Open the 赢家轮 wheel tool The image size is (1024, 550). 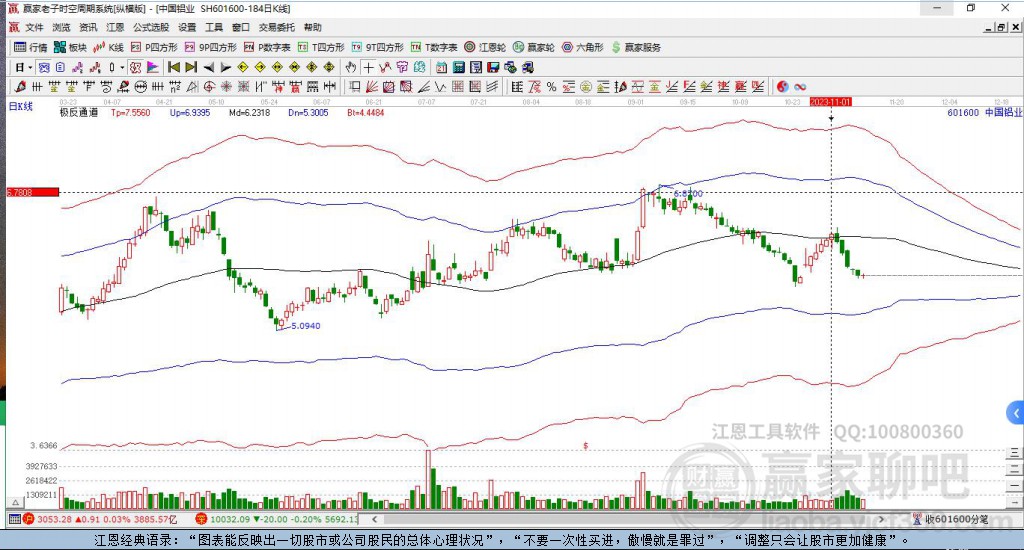tap(534, 47)
